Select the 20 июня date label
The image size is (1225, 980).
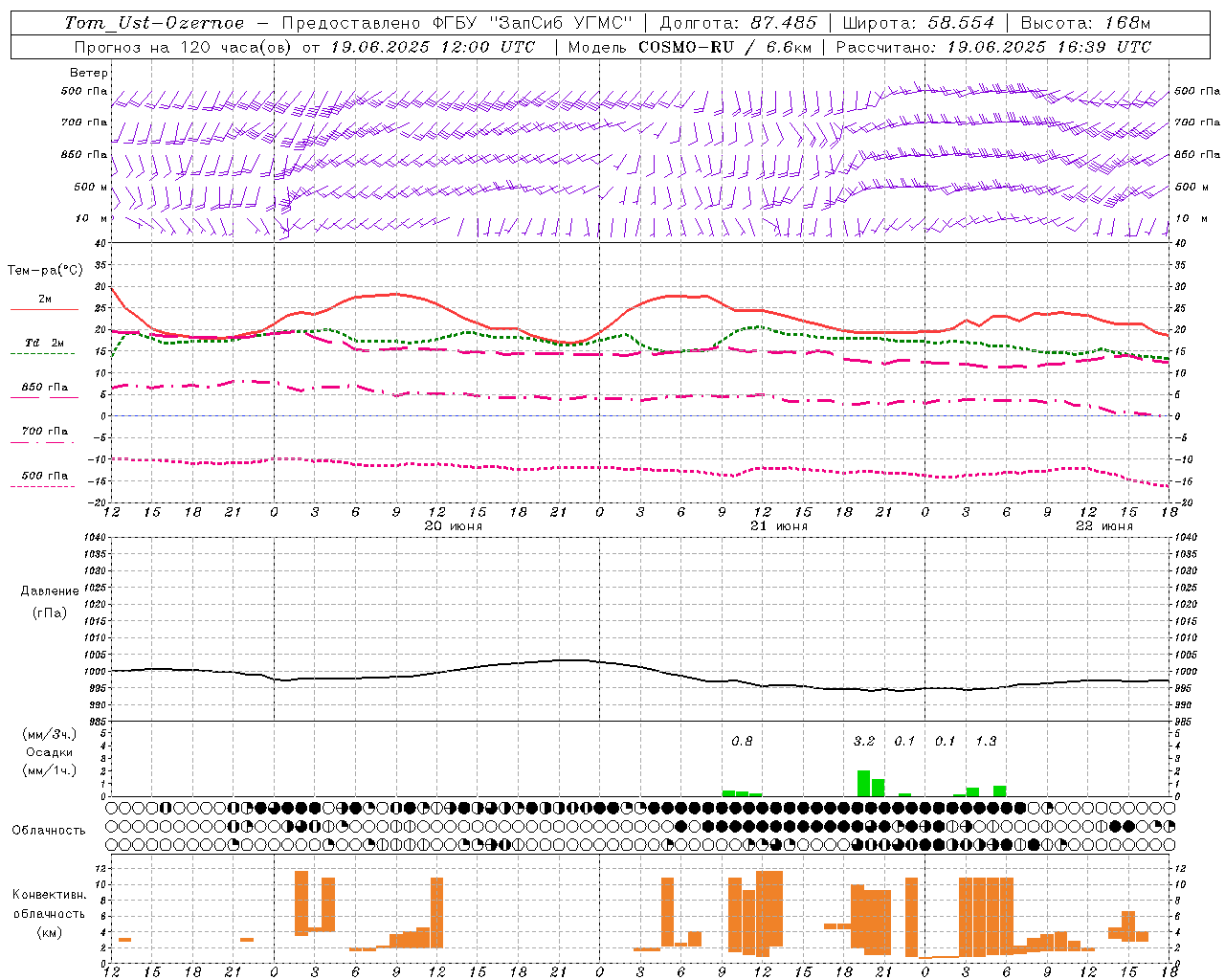(454, 526)
